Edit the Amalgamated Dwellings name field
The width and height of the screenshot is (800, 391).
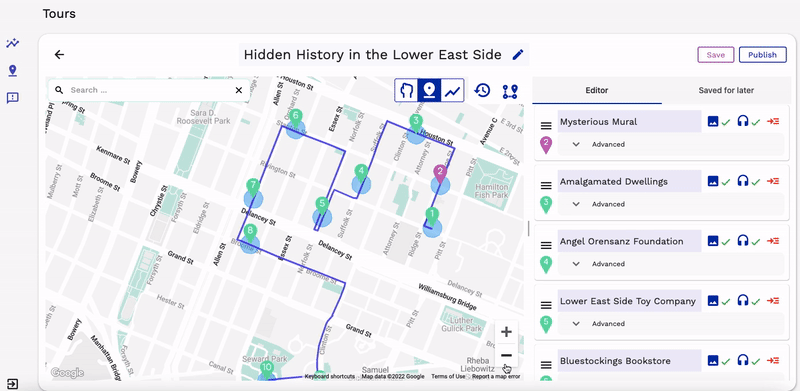(629, 182)
